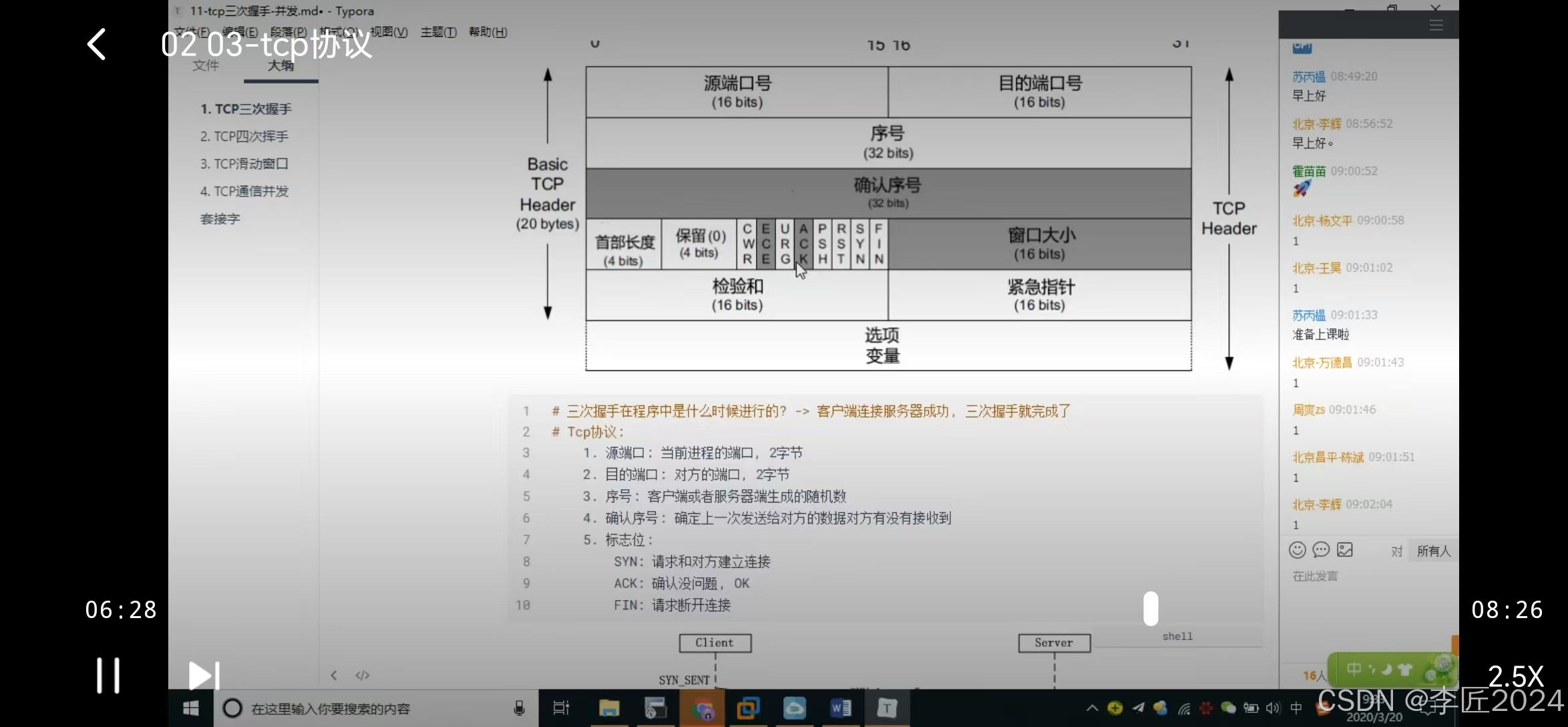Pause the video playback

(x=108, y=675)
